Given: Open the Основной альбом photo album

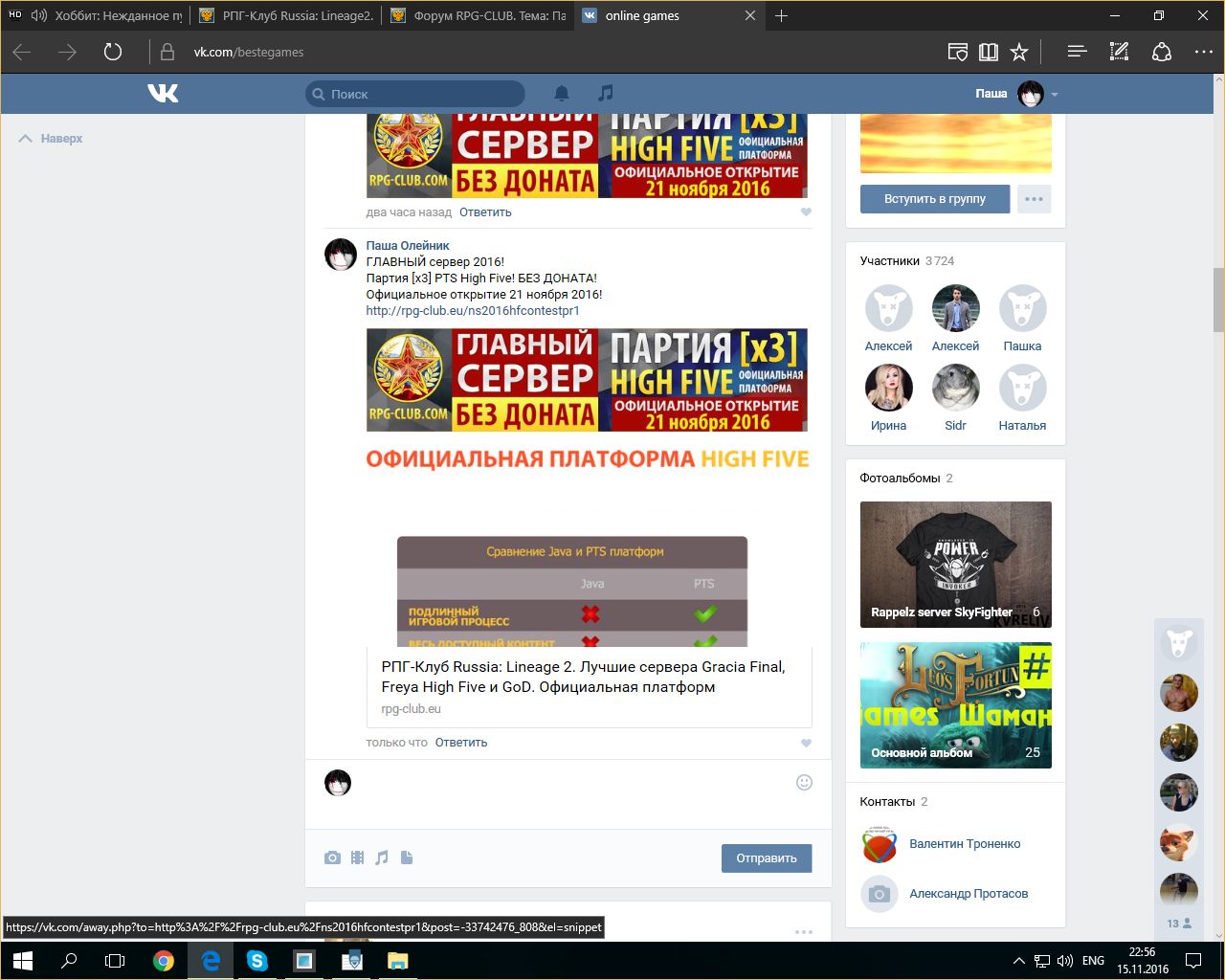Looking at the screenshot, I should [x=956, y=705].
